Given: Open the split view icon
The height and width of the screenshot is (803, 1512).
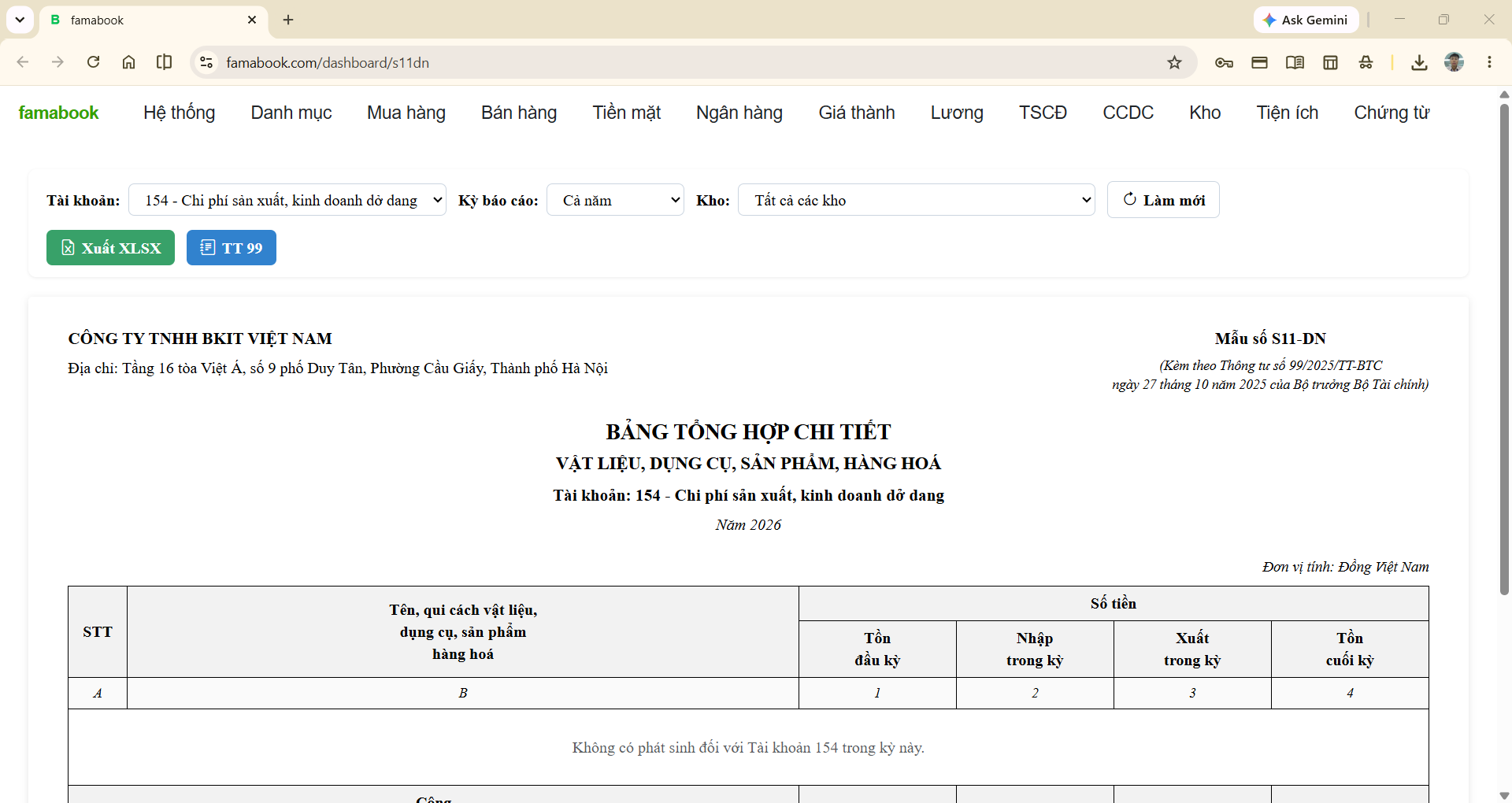Looking at the screenshot, I should (x=164, y=62).
